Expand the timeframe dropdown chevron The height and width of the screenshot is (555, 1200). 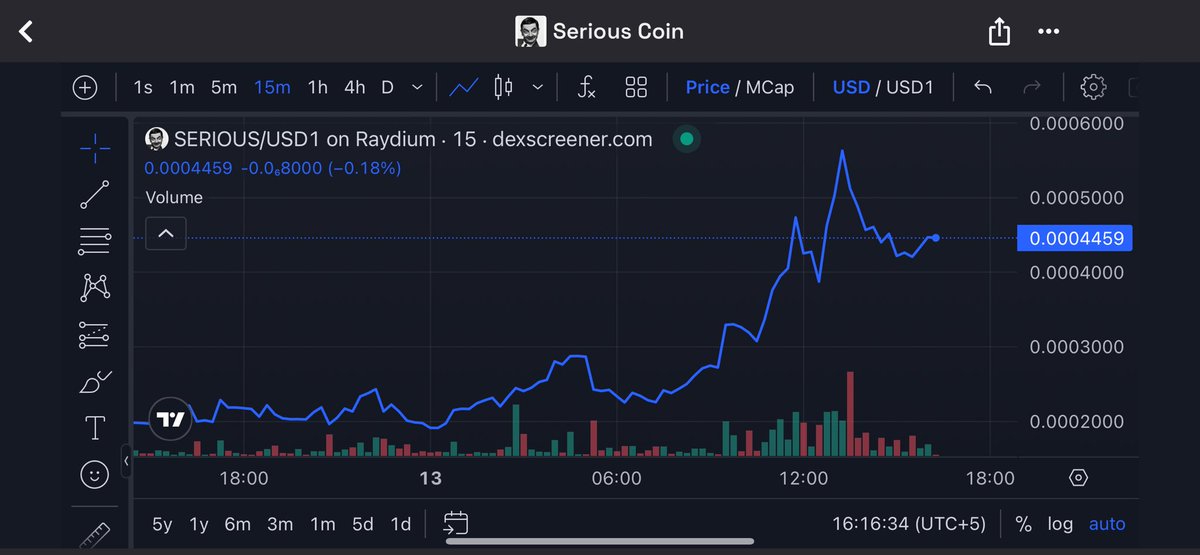point(417,88)
